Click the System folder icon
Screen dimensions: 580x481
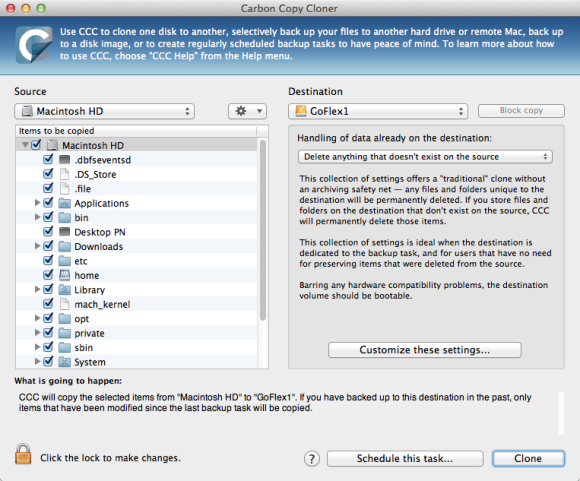(x=64, y=361)
